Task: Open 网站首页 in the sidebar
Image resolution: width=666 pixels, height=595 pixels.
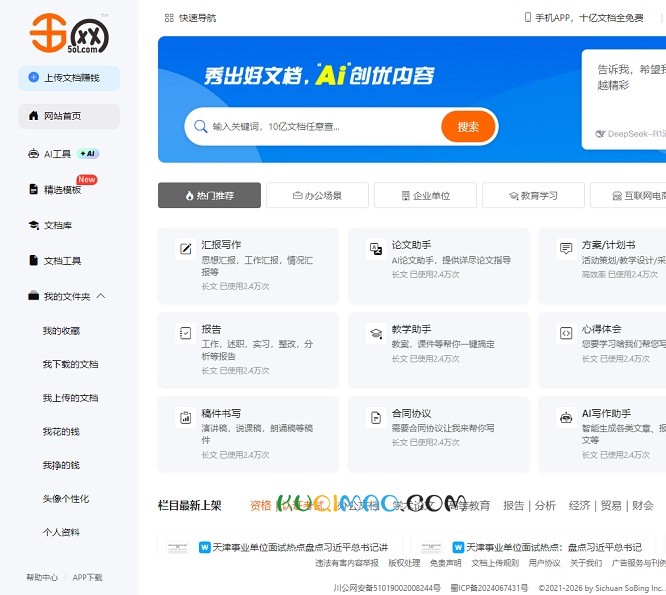Action: [x=69, y=116]
